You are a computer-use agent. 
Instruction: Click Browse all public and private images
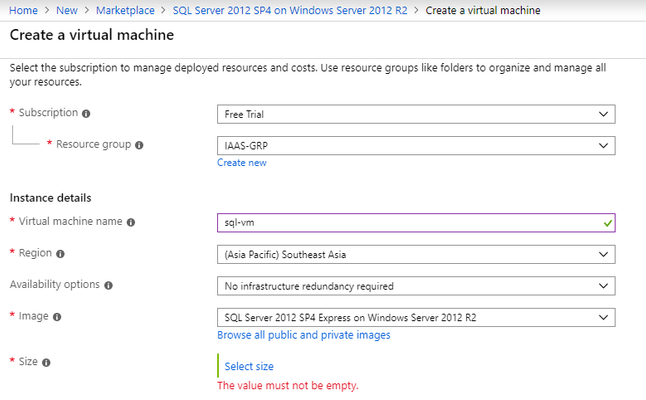[304, 335]
